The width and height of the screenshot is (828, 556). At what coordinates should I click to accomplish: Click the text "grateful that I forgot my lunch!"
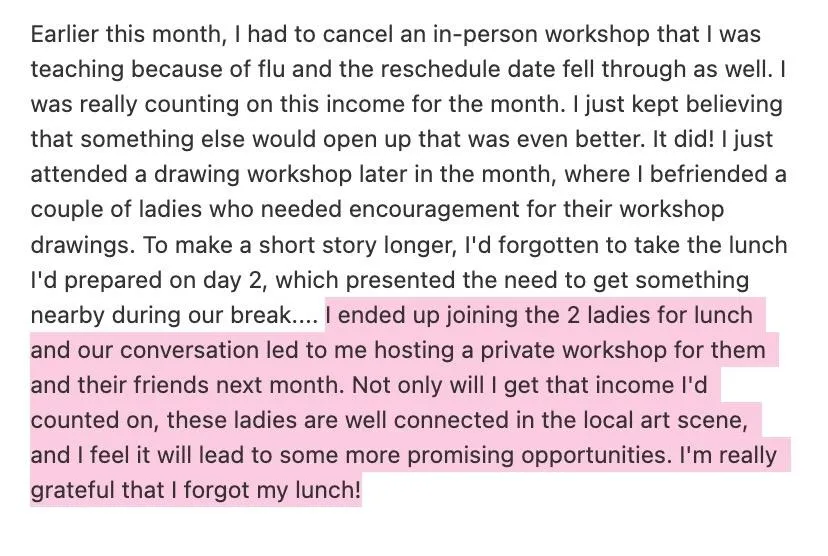(x=196, y=491)
